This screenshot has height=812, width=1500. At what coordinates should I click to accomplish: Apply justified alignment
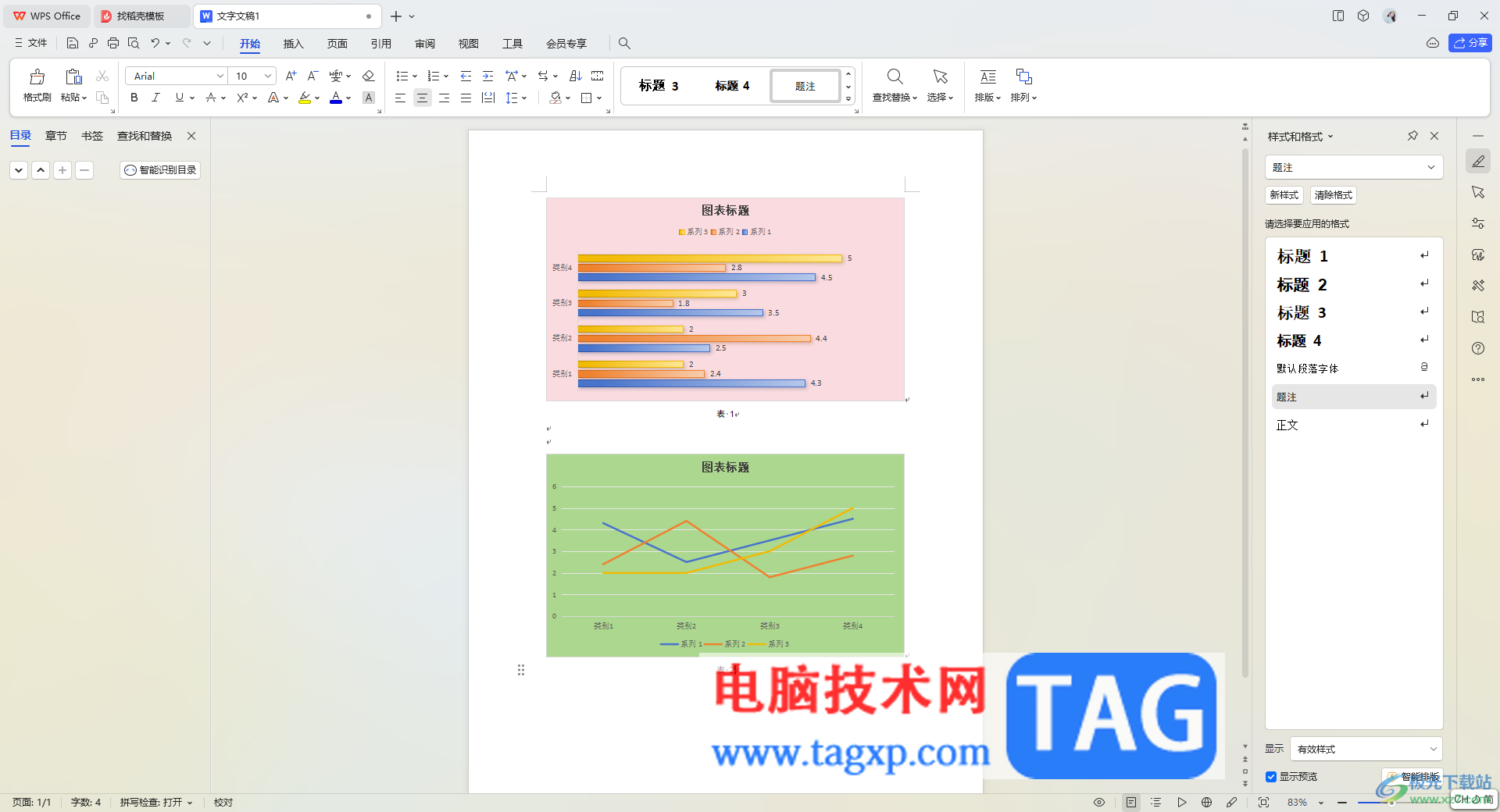coord(466,98)
